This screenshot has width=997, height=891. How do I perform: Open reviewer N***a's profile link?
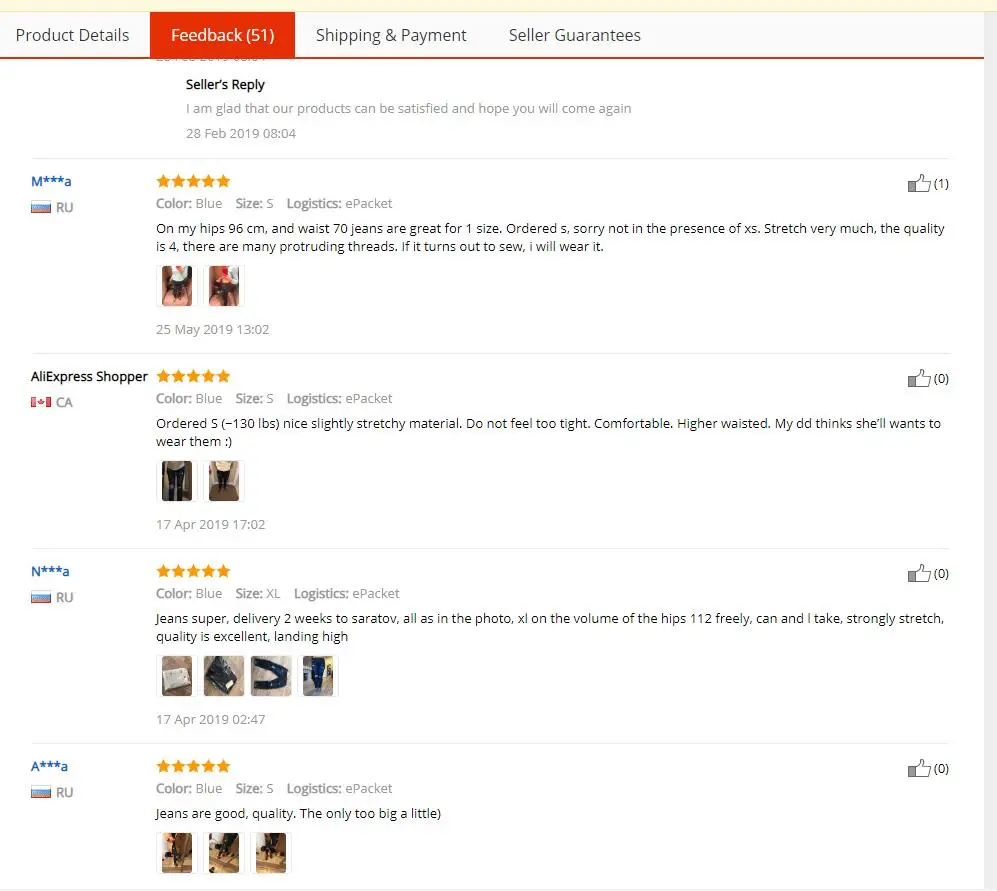[x=50, y=571]
